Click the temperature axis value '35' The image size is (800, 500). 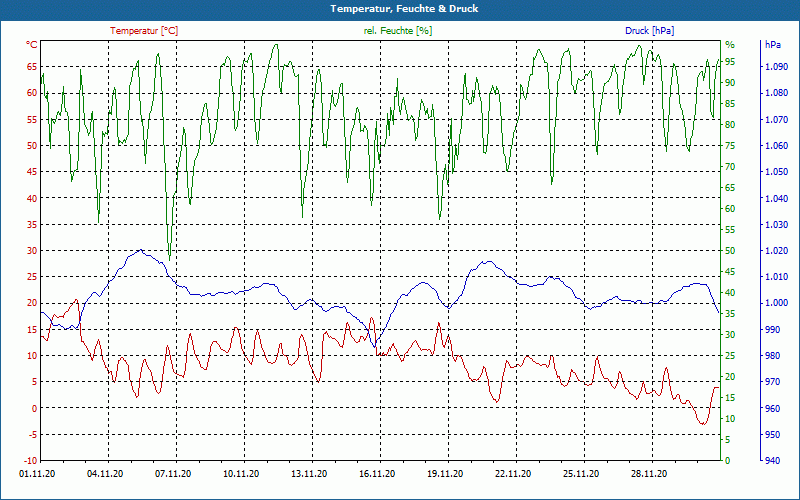point(32,224)
